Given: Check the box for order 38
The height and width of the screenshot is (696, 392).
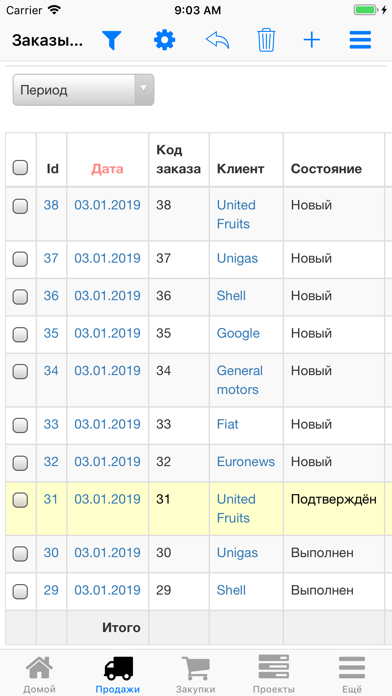Looking at the screenshot, I should tap(20, 206).
